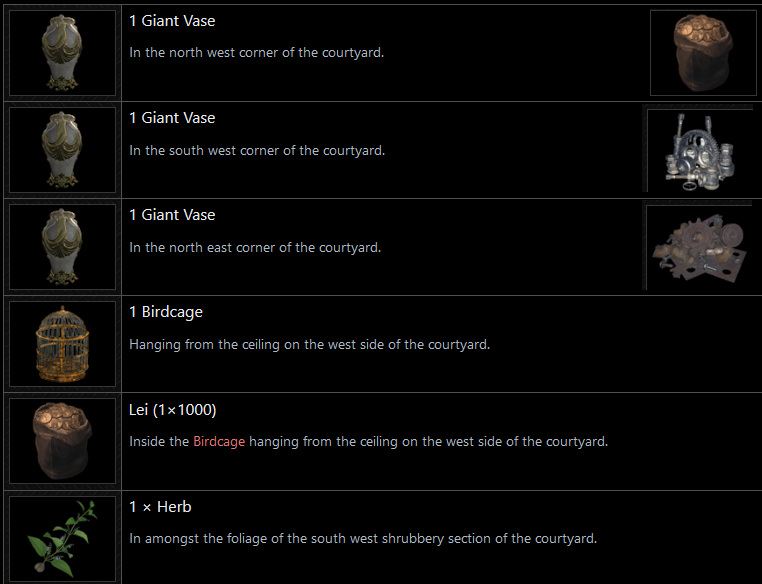
Task: Select the Giant Vase title above south west description
Action: click(x=172, y=118)
